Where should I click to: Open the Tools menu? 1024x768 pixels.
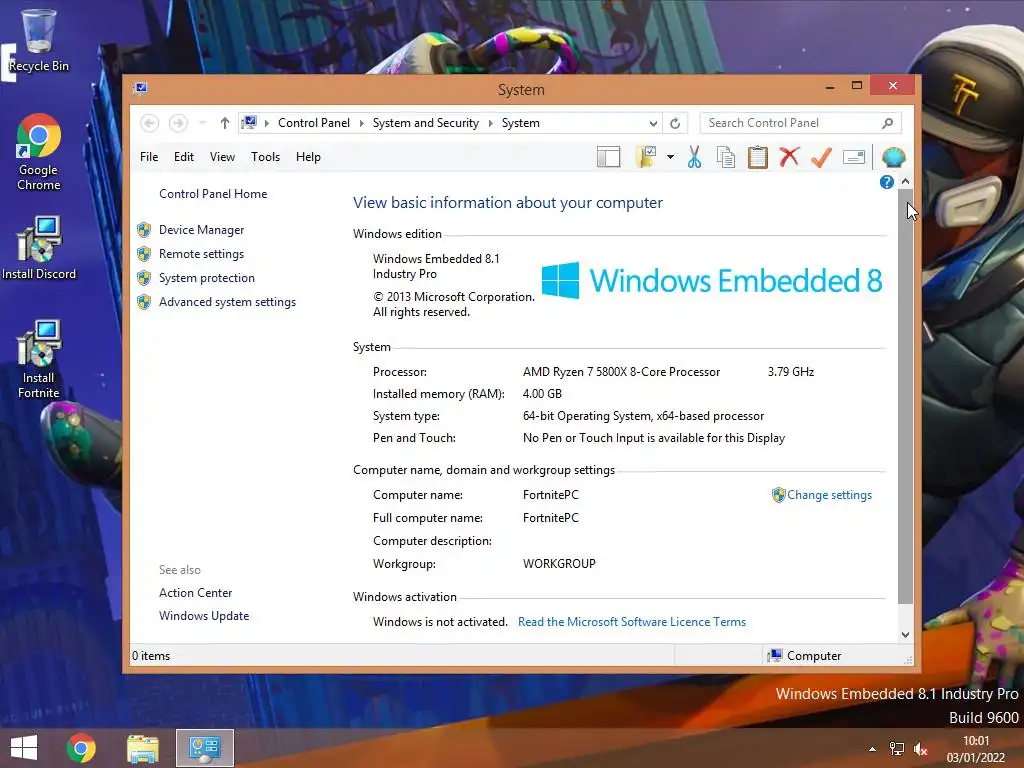tap(265, 157)
